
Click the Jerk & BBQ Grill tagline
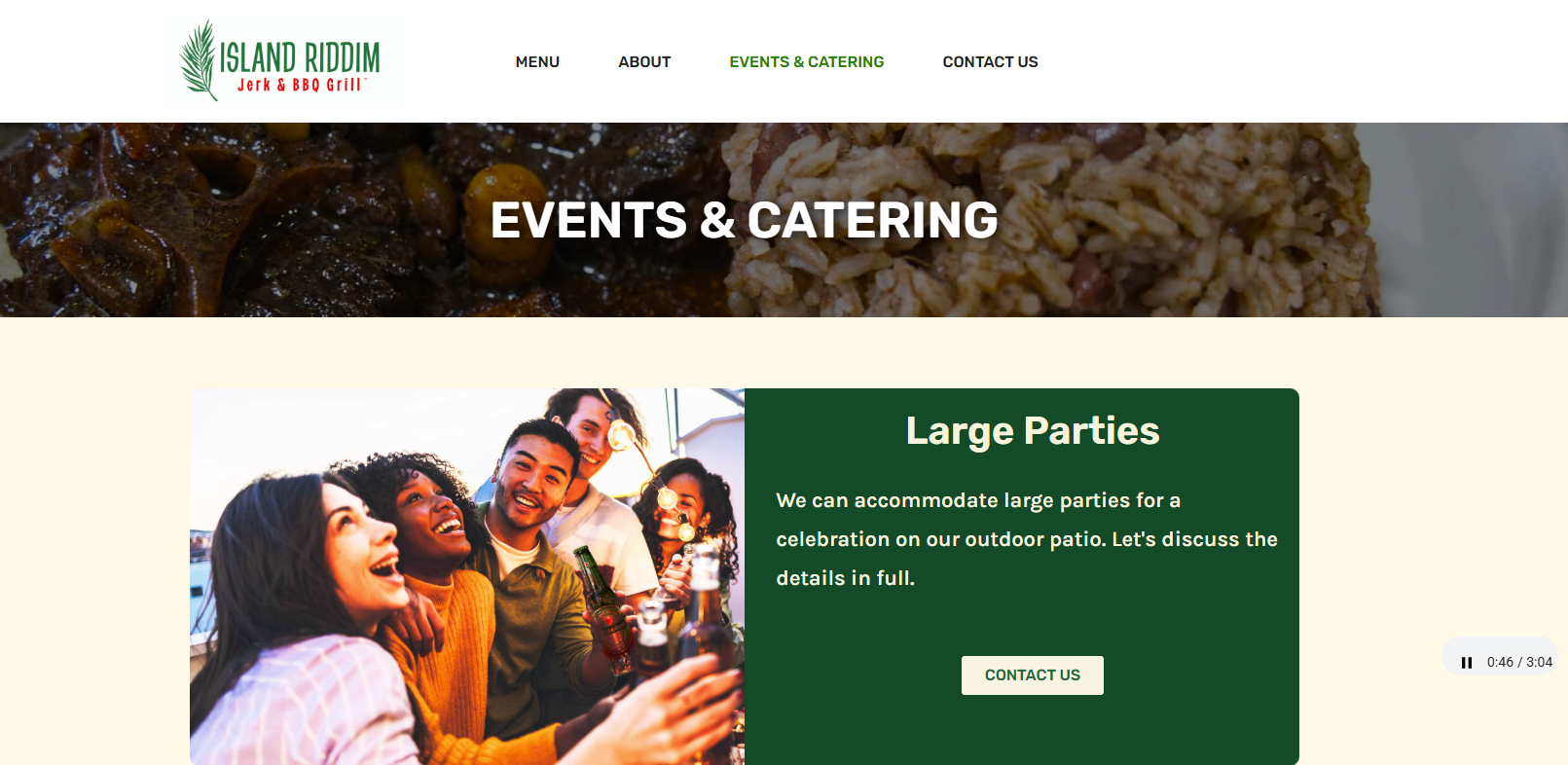pyautogui.click(x=301, y=85)
